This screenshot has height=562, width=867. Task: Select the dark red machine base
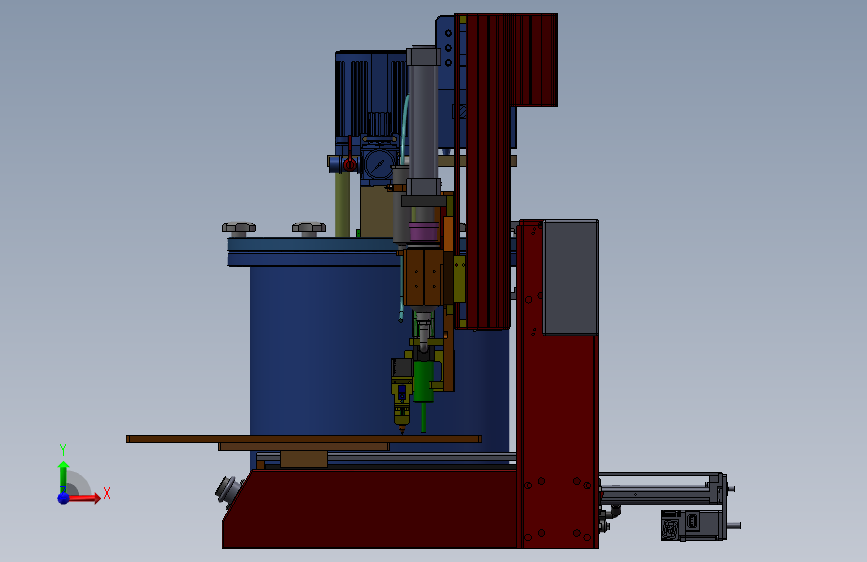click(x=370, y=509)
